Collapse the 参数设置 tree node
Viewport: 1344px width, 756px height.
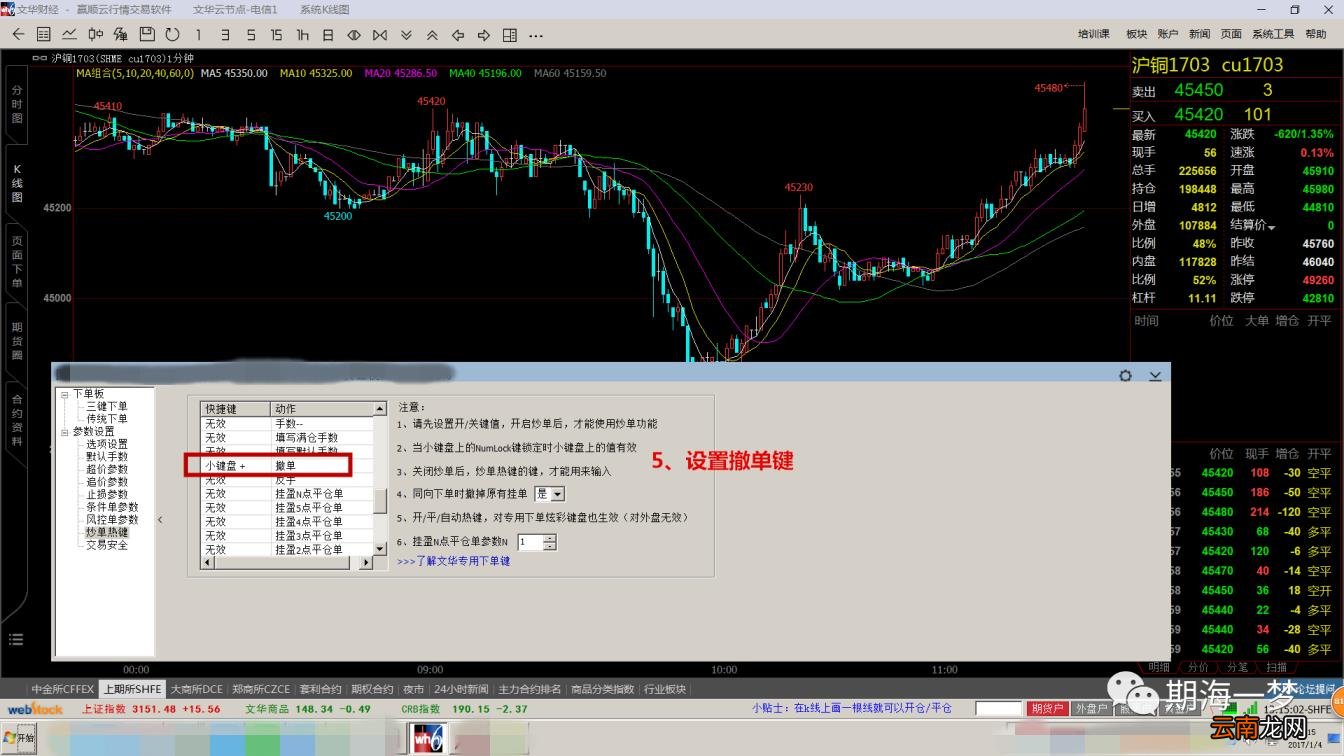(65, 432)
